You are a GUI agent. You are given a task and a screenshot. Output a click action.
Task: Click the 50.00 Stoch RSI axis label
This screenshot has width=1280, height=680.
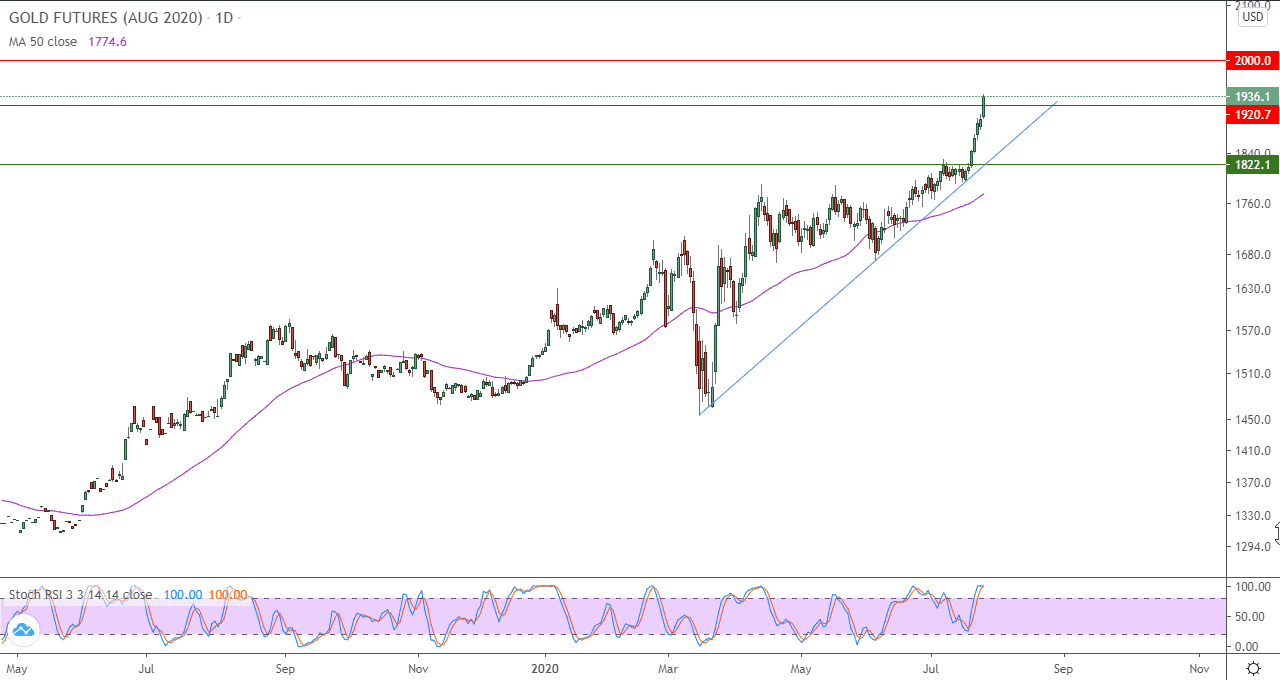tap(1250, 617)
